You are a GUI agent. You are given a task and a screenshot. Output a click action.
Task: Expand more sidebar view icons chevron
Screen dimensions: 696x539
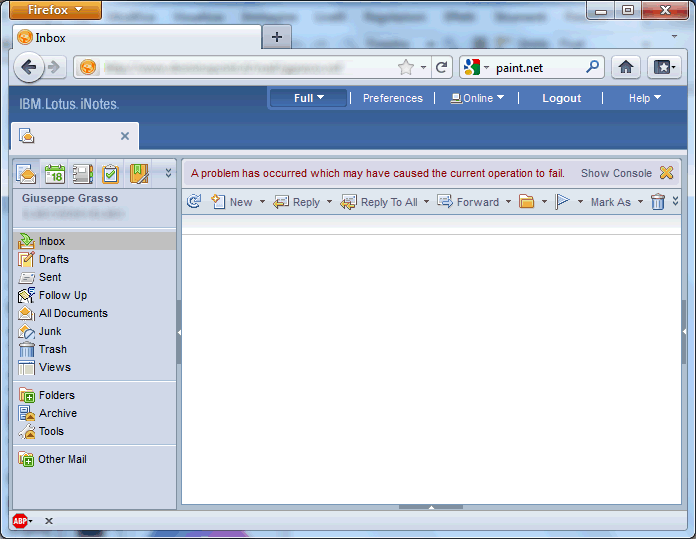coord(168,173)
